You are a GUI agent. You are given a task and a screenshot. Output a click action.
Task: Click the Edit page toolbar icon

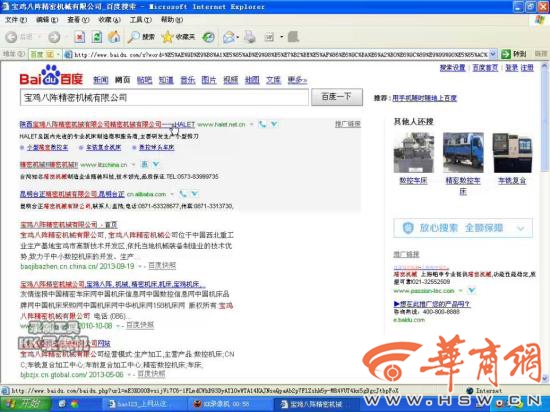point(269,37)
